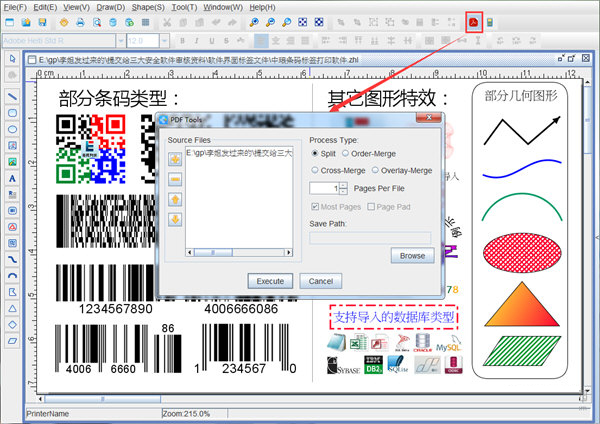600x424 pixels.
Task: Open the Tool(T) menu
Action: (x=185, y=7)
